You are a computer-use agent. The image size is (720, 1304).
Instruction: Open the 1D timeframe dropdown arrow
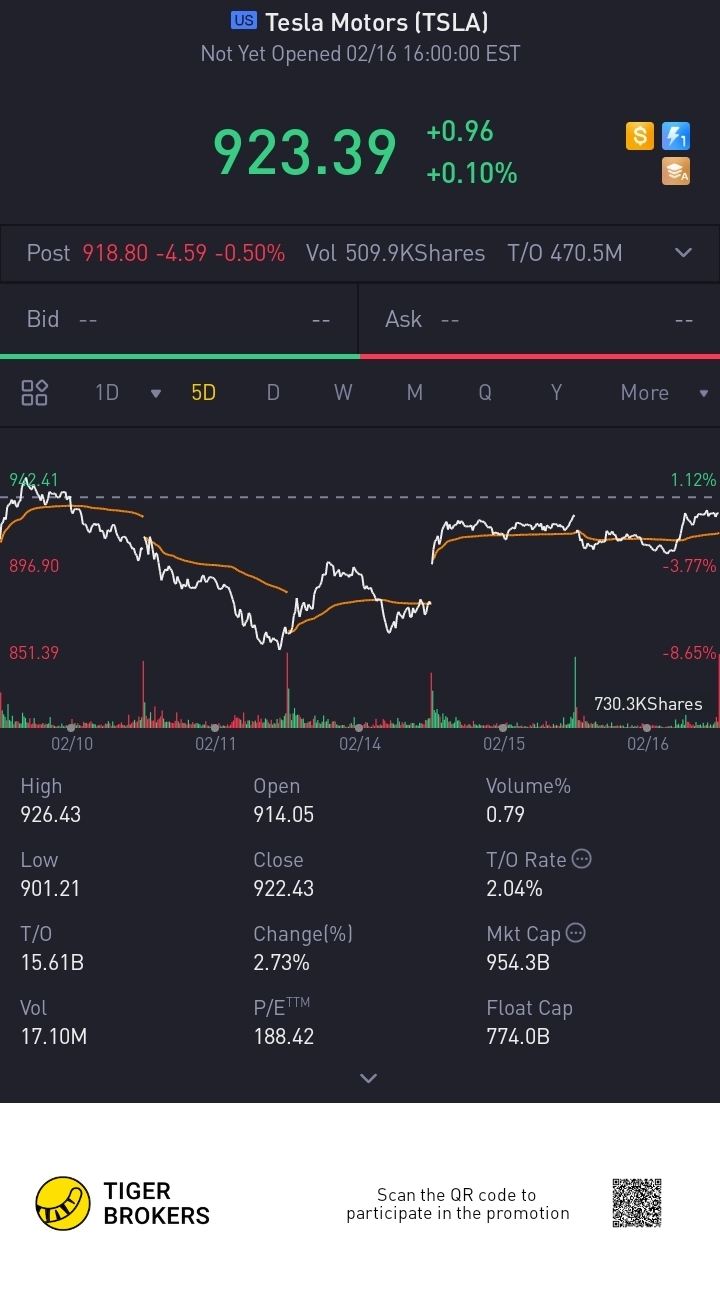pos(155,394)
